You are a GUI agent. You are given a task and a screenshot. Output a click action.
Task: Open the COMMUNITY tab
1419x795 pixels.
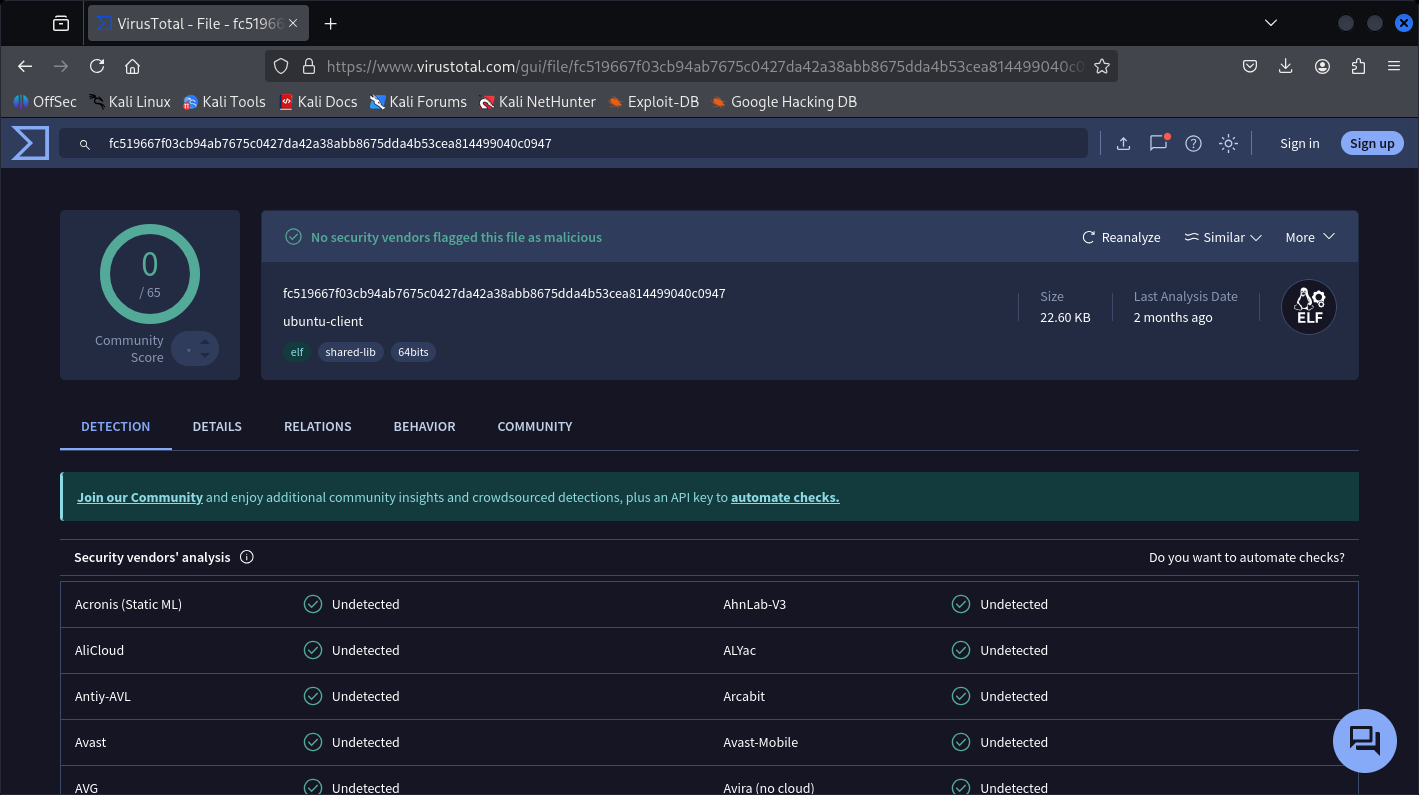tap(535, 426)
